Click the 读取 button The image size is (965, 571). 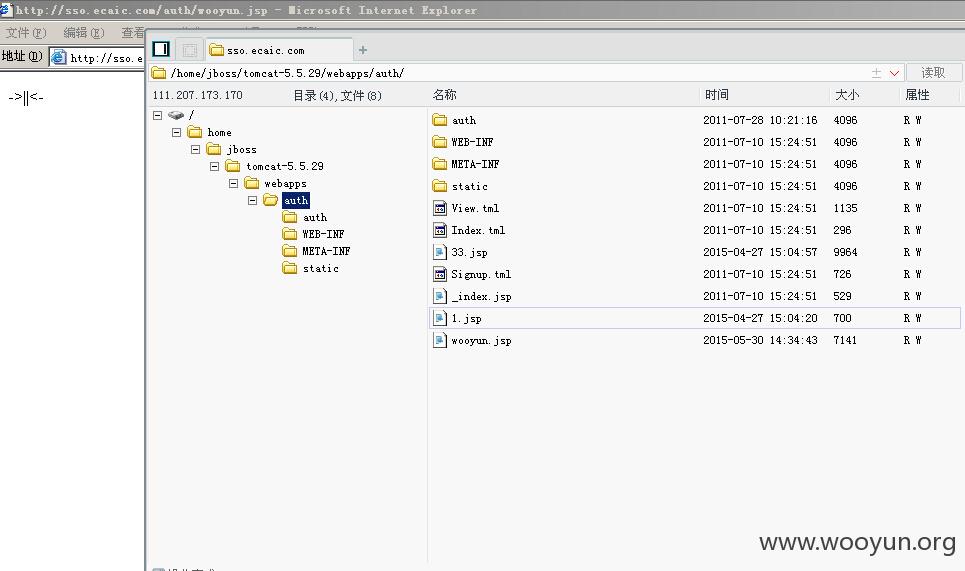[x=933, y=73]
